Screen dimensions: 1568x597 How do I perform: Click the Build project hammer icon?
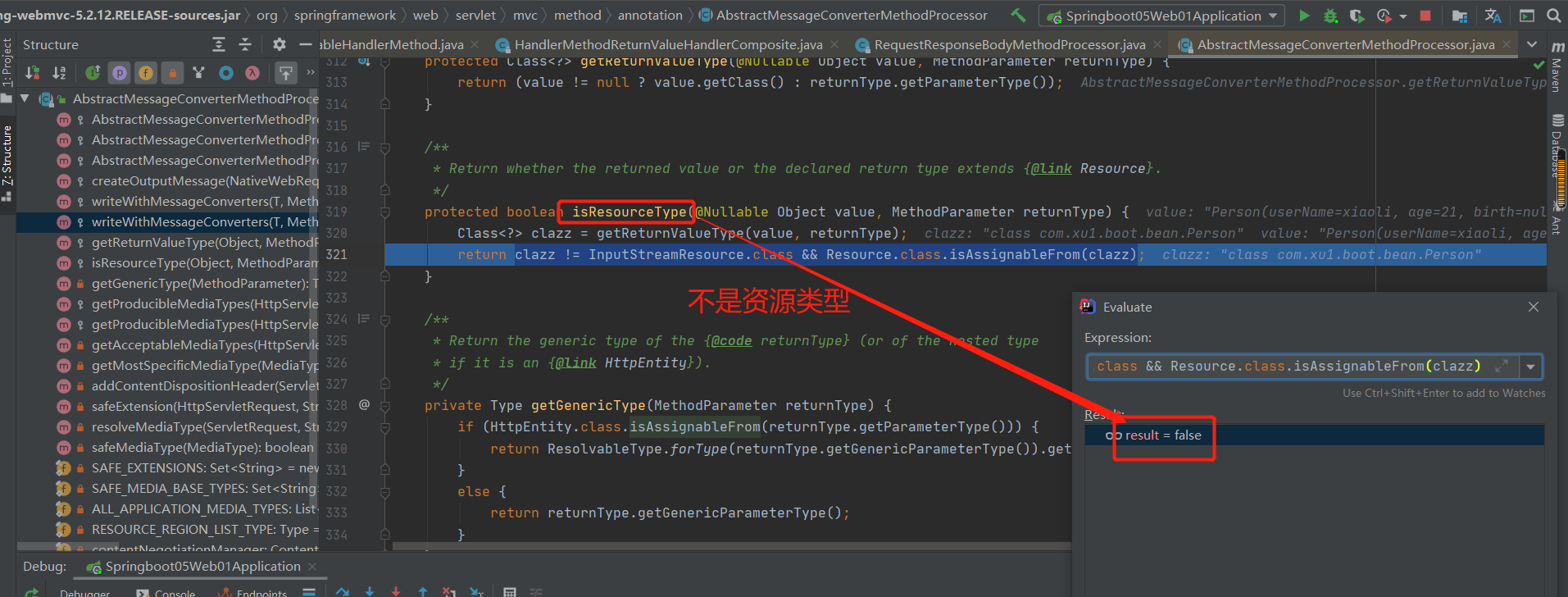[x=1018, y=16]
